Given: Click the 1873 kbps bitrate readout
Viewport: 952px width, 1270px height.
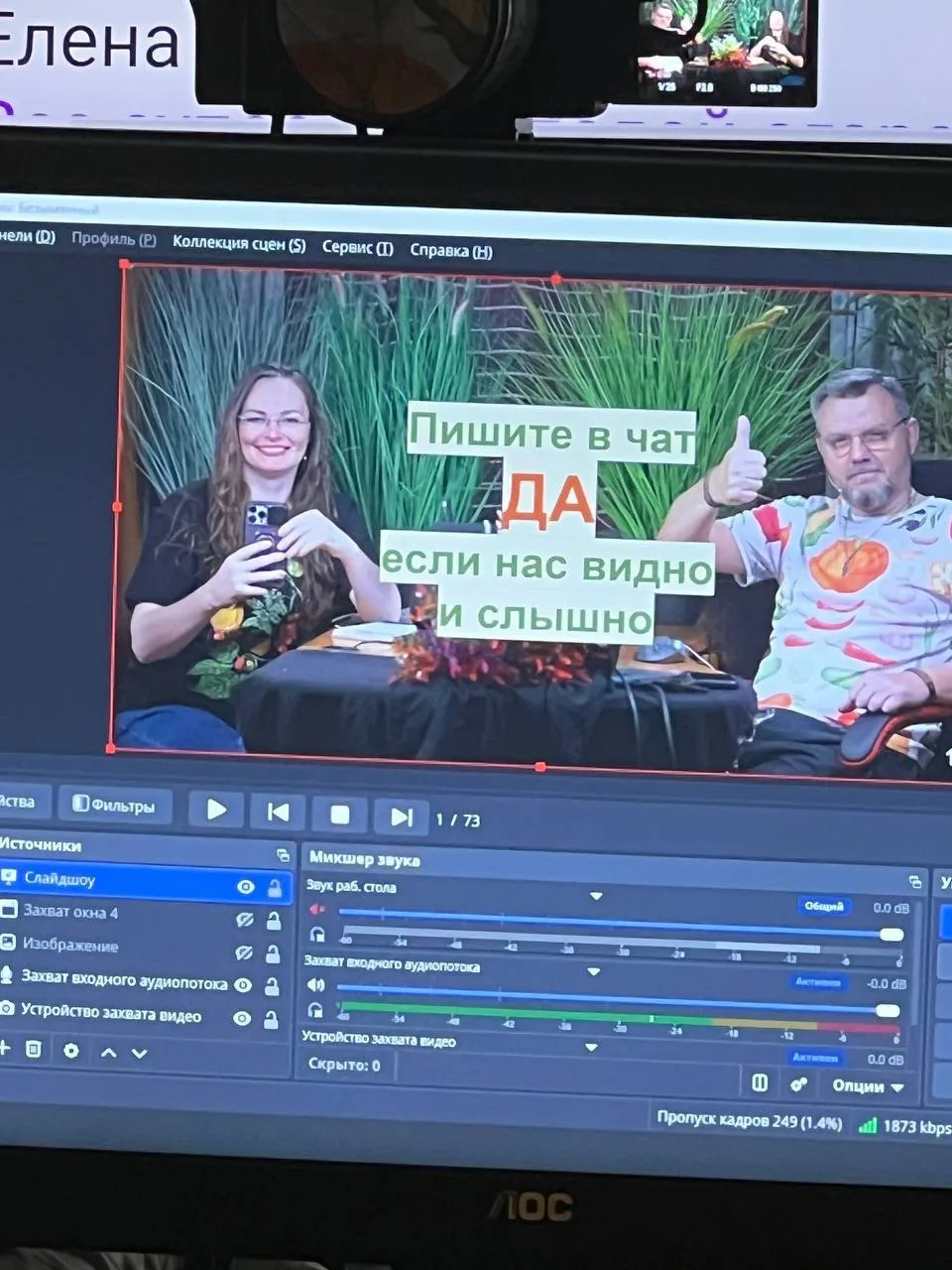Looking at the screenshot, I should pyautogui.click(x=917, y=1127).
